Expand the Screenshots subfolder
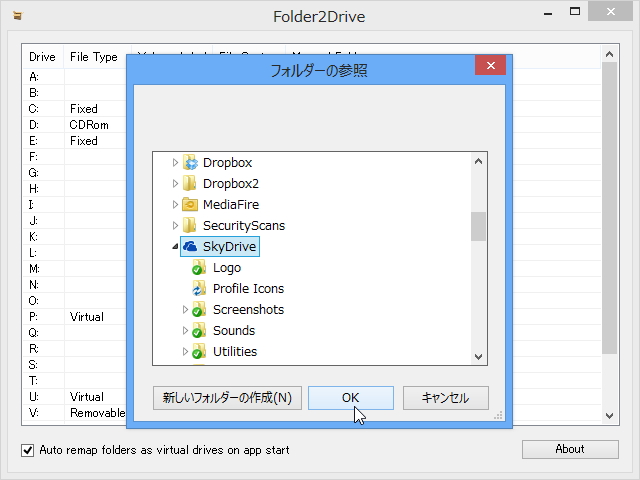This screenshot has height=480, width=640. click(185, 309)
